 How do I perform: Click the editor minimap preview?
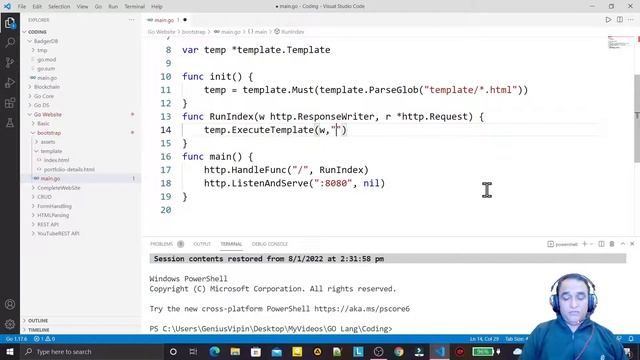[619, 42]
